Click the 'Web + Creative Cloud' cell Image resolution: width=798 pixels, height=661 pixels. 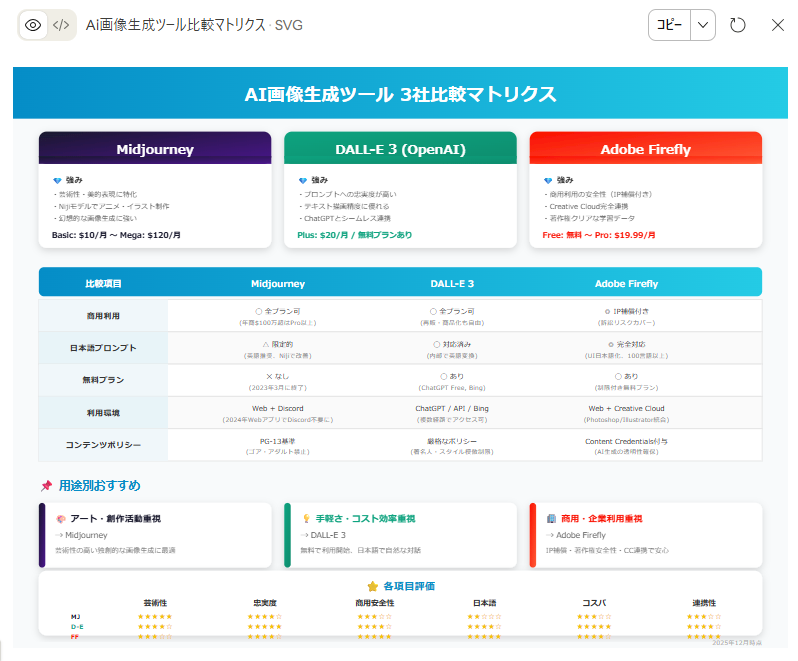pyautogui.click(x=626, y=408)
